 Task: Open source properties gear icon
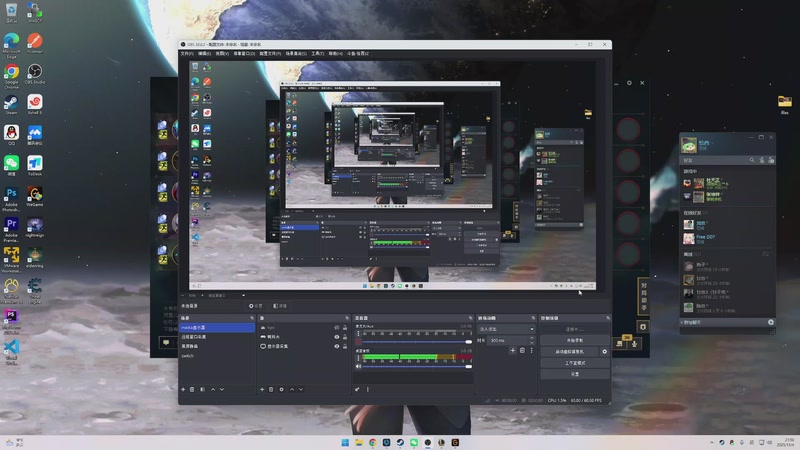pos(282,389)
